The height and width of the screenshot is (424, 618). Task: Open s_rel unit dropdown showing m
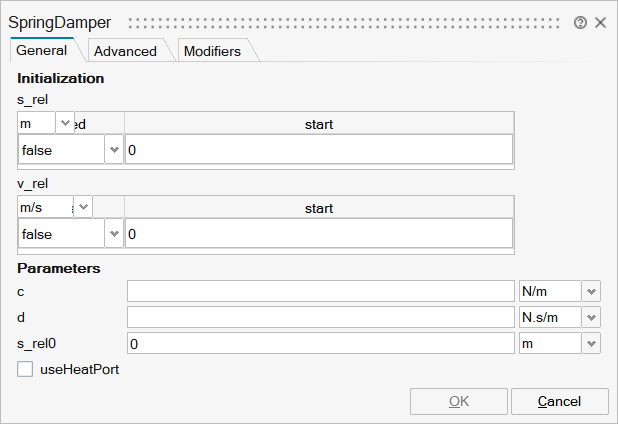point(66,122)
